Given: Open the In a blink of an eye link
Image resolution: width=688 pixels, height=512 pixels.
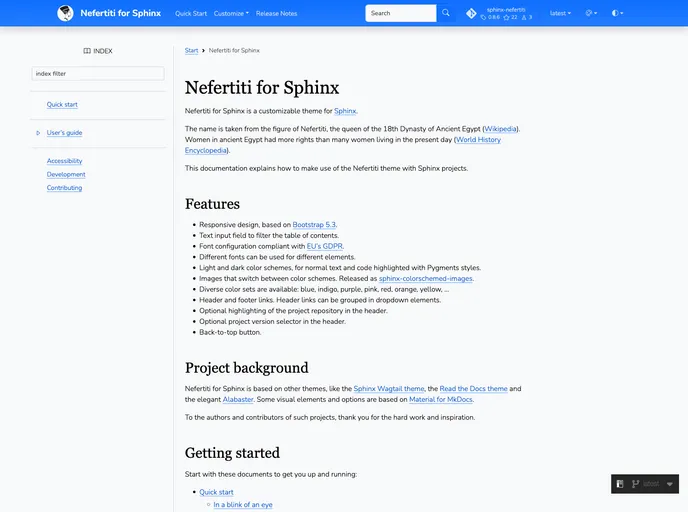Looking at the screenshot, I should (243, 505).
